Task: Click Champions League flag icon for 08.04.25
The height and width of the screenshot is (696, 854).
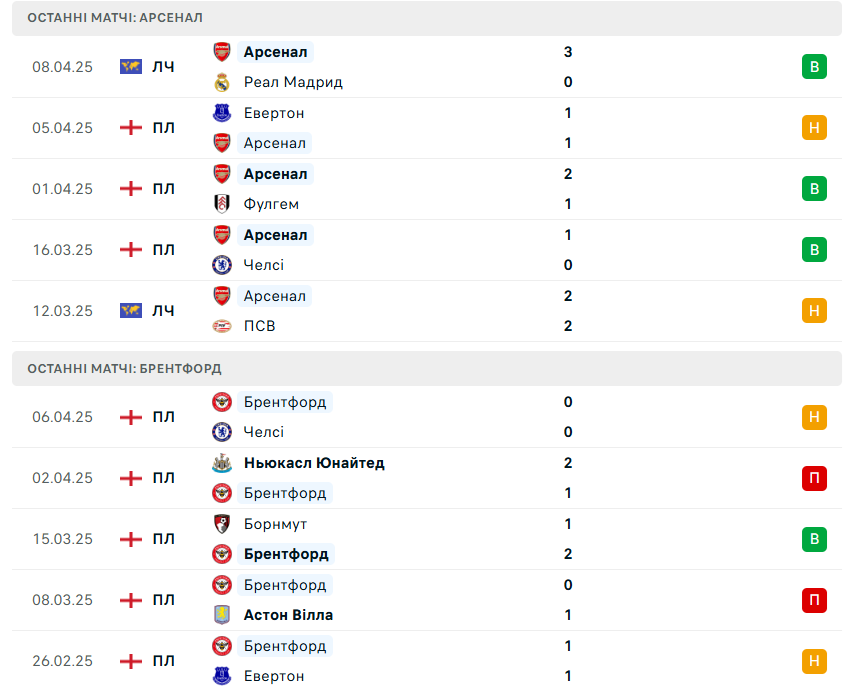Action: pyautogui.click(x=131, y=66)
